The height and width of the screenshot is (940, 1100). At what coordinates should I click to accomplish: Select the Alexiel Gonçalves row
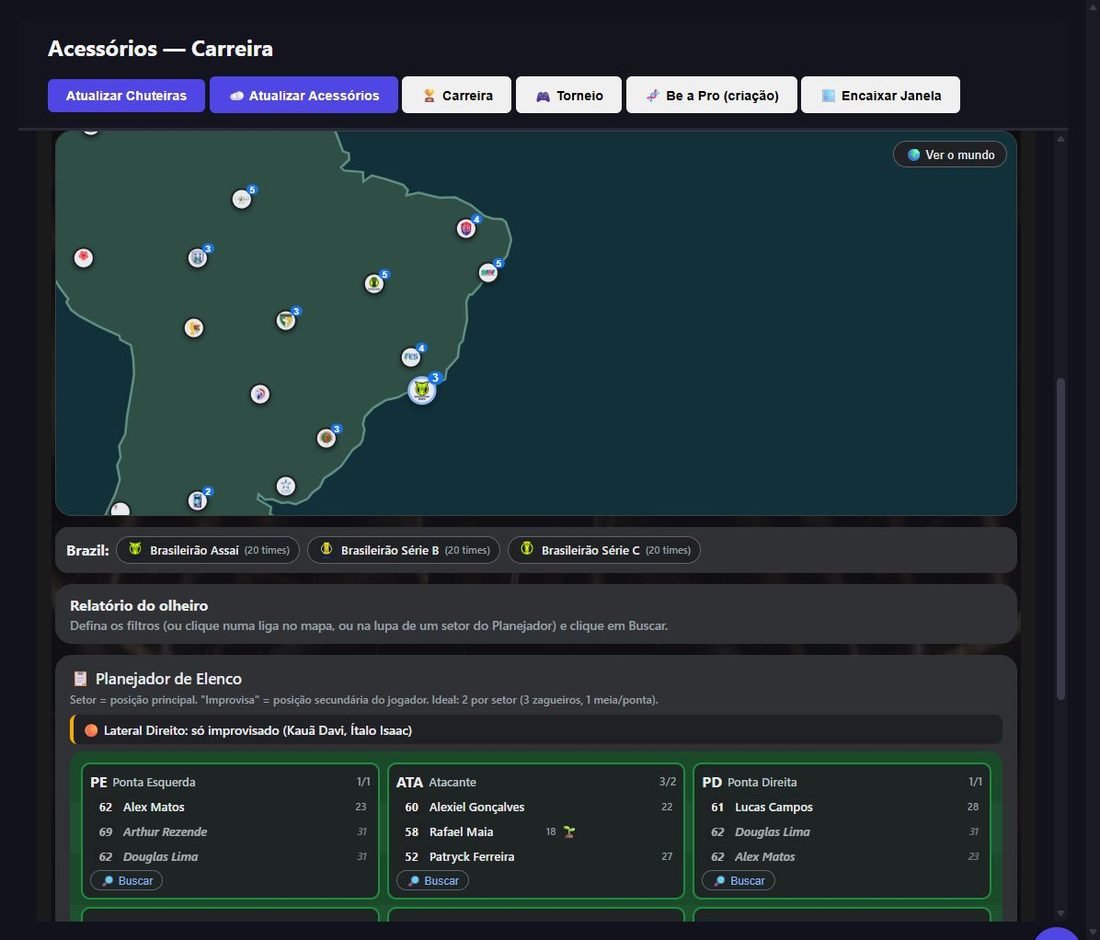click(535, 807)
